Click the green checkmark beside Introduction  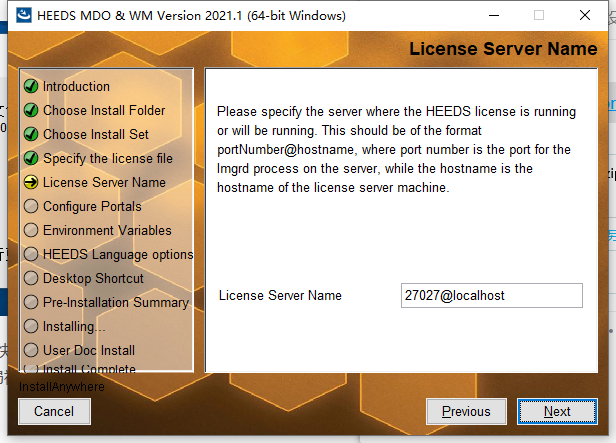coord(31,86)
